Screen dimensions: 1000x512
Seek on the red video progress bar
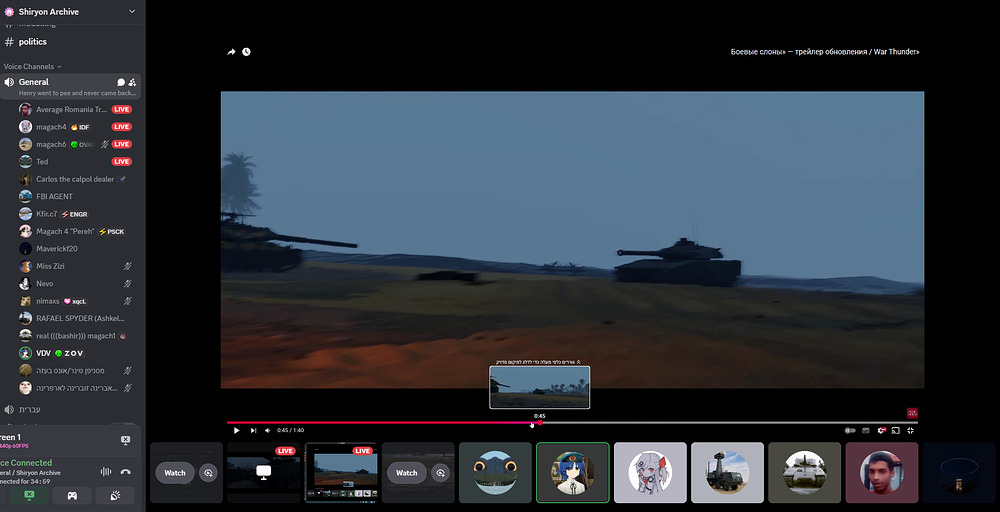(x=572, y=422)
